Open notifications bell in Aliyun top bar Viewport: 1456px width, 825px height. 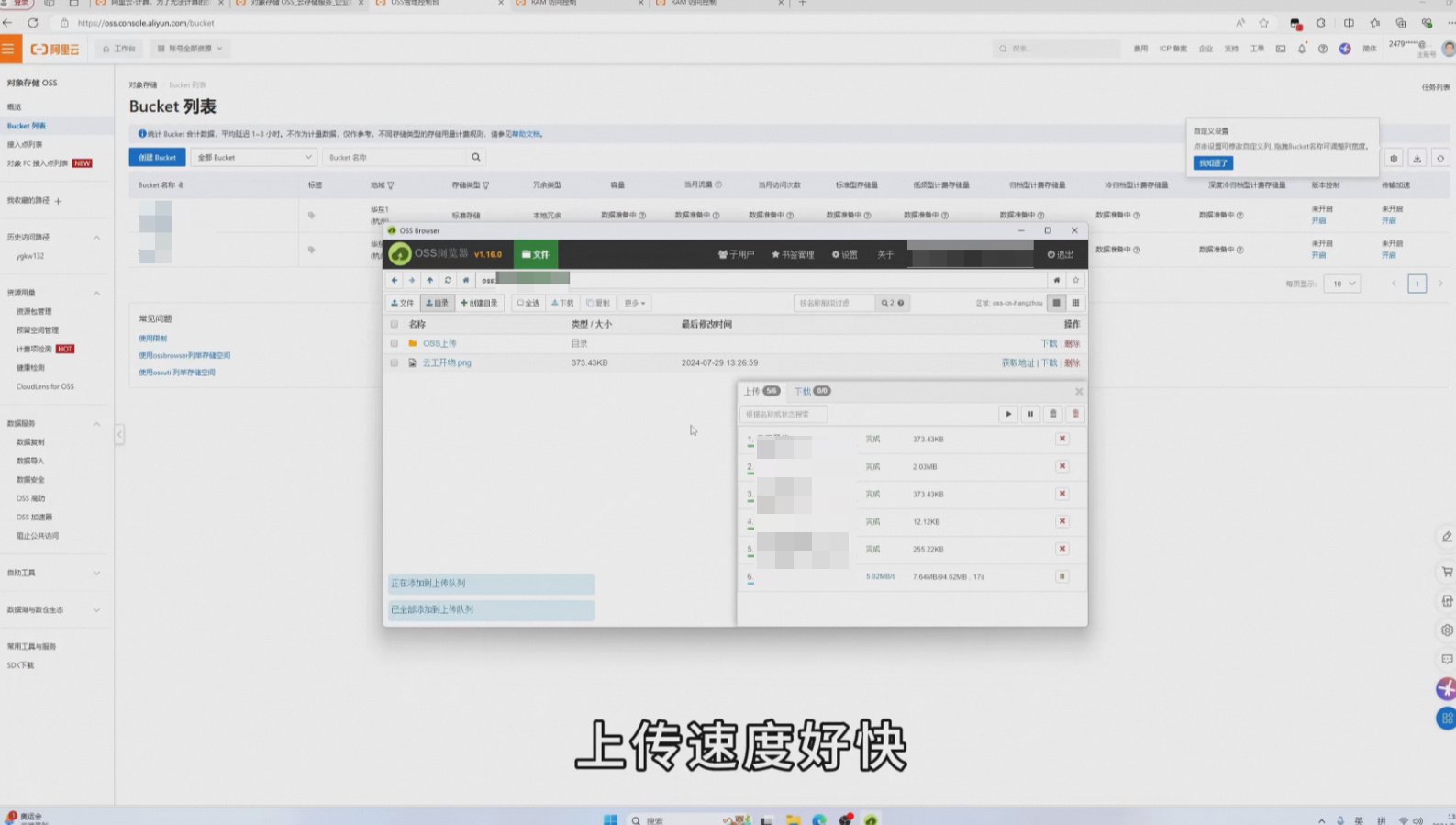[1301, 49]
